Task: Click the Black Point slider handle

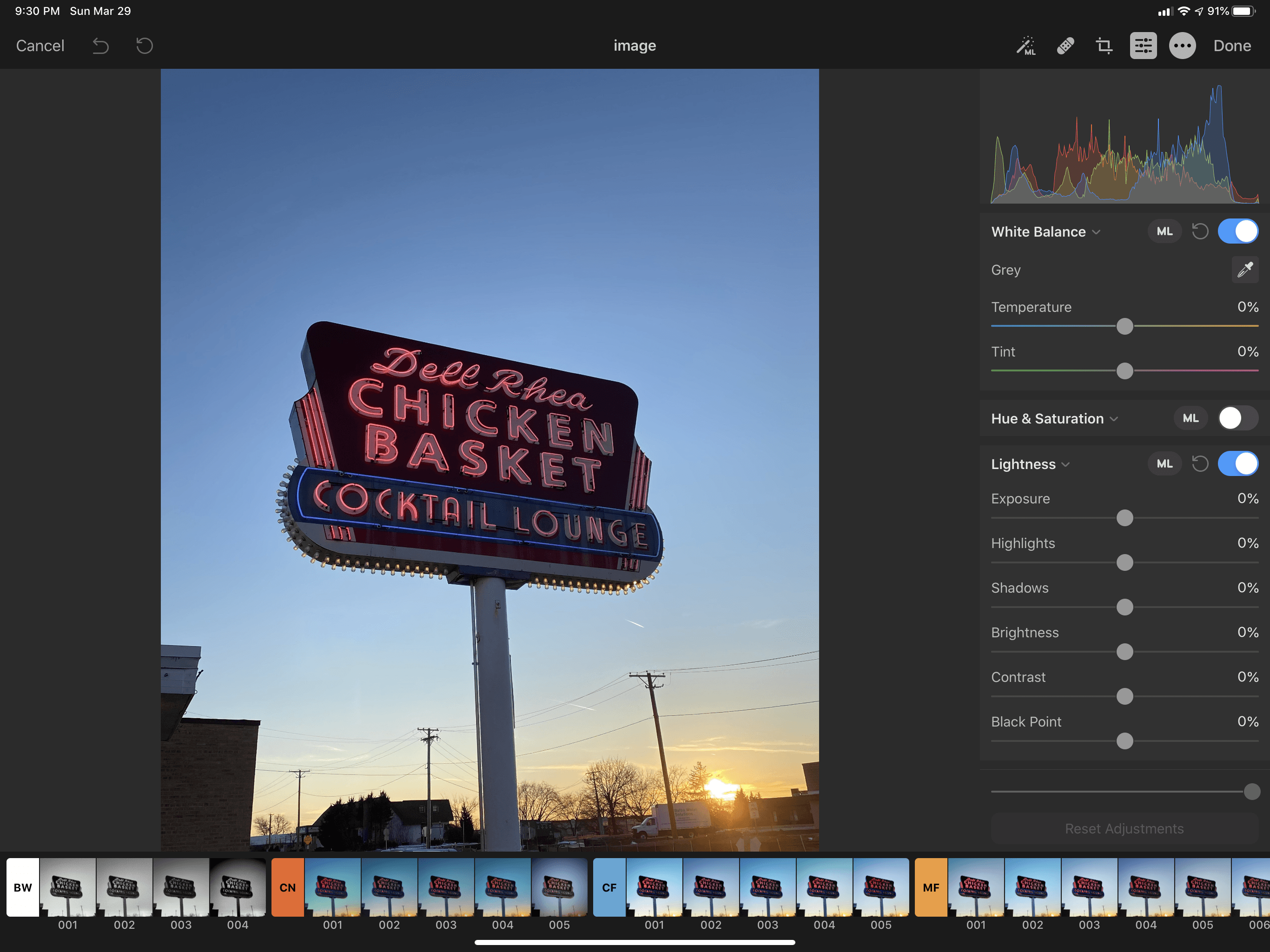Action: (1125, 741)
